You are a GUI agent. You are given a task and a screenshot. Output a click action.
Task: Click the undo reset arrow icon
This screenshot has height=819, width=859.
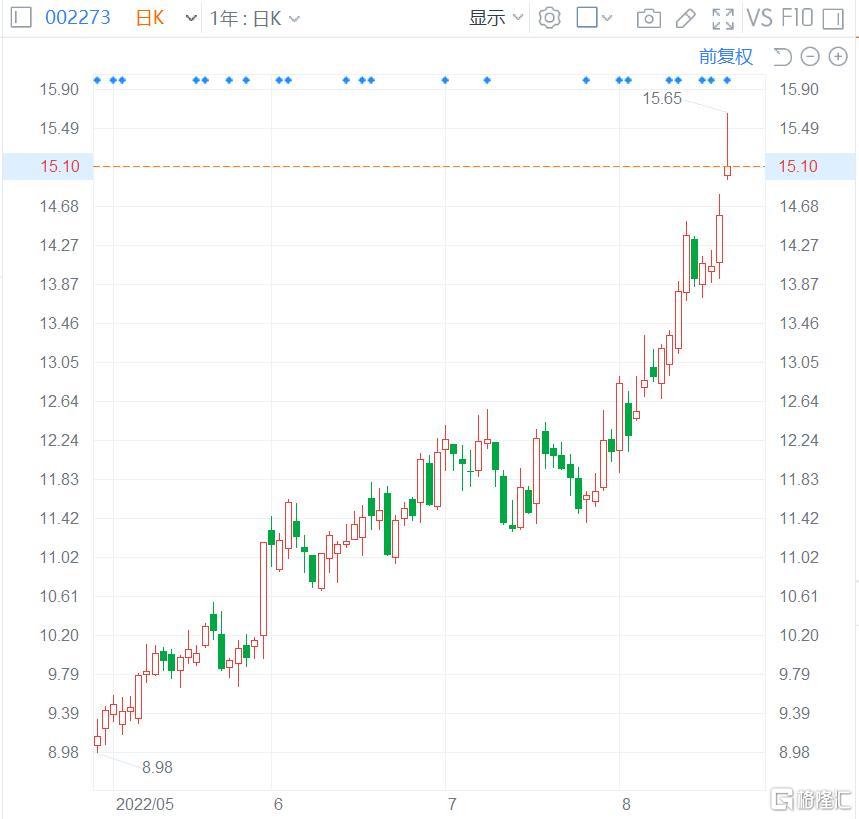point(782,56)
